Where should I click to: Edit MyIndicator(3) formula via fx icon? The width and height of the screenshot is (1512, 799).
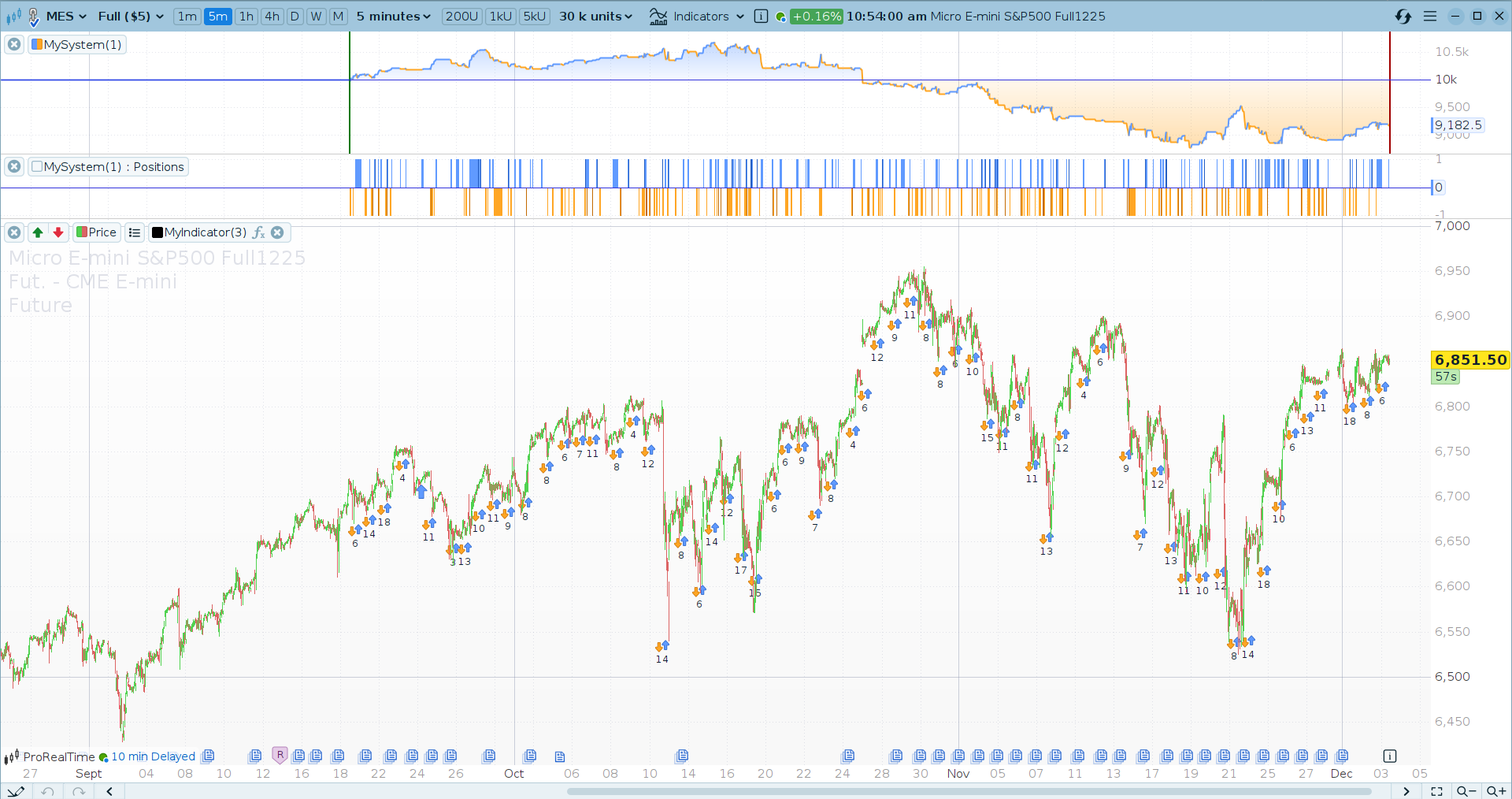tap(258, 232)
